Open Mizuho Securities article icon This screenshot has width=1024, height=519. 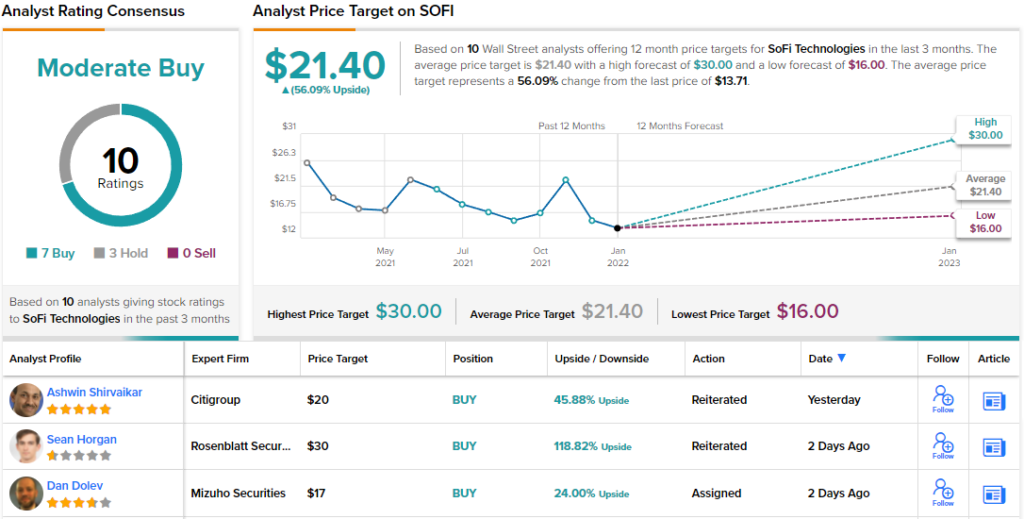(x=993, y=493)
